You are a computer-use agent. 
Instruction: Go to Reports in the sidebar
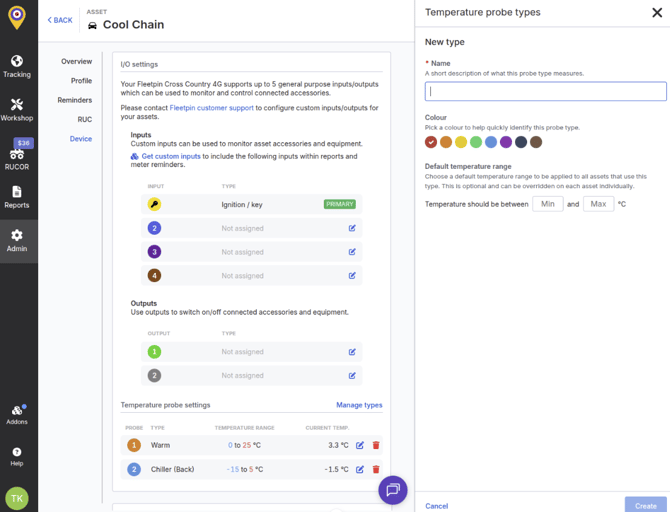point(17,197)
